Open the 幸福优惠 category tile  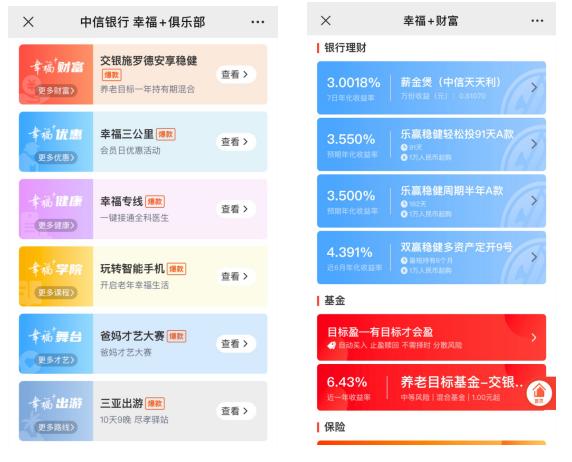[x=56, y=142]
